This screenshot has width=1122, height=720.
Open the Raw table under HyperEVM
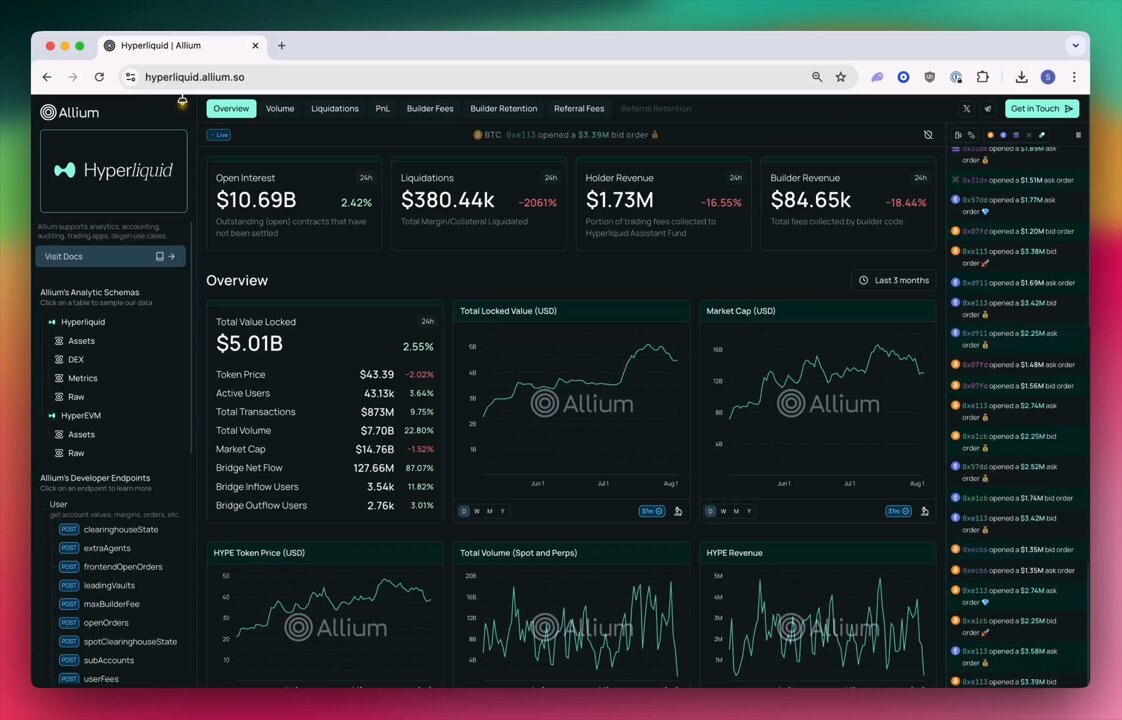pyautogui.click(x=76, y=453)
